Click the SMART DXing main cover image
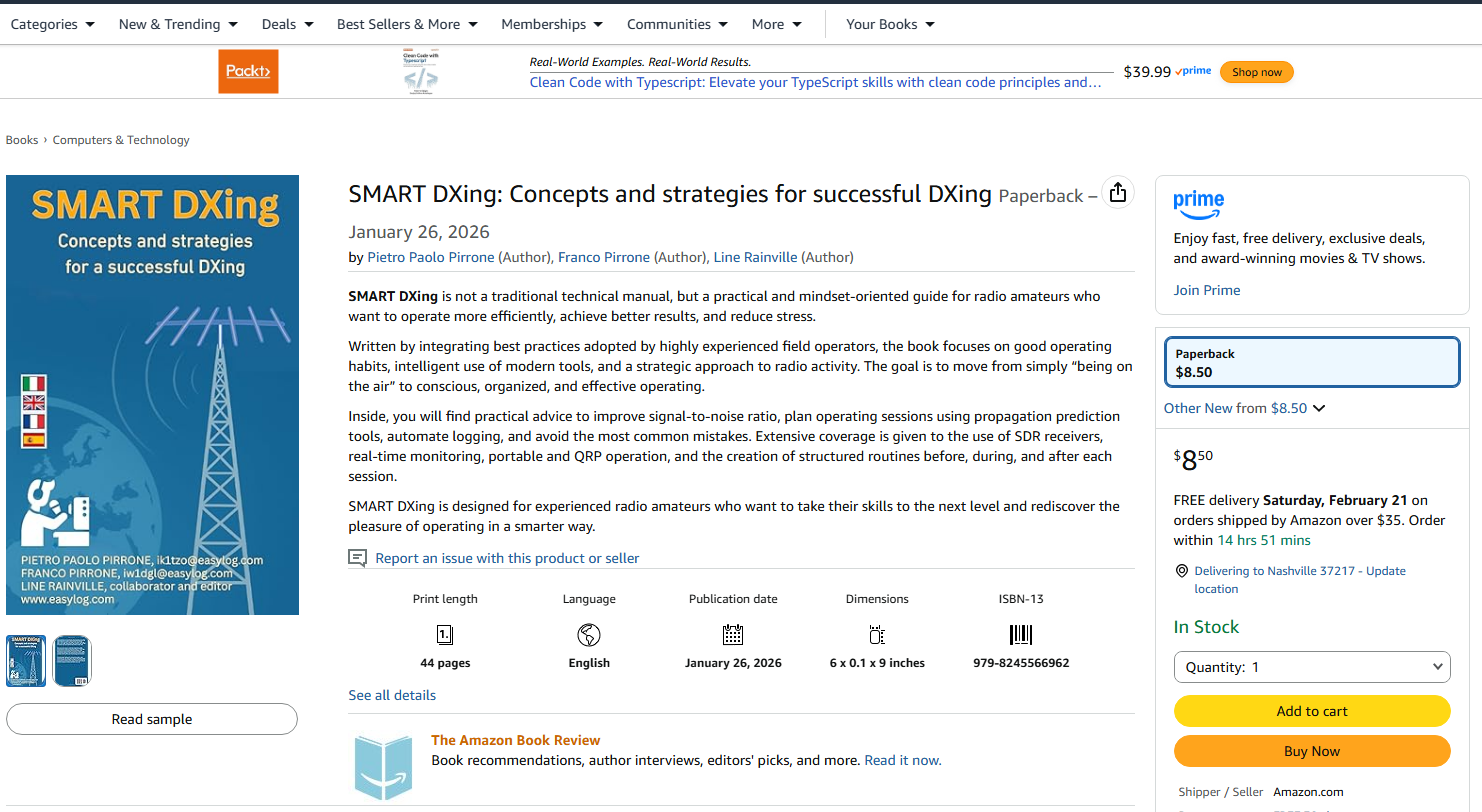Viewport: 1482px width, 812px height. (152, 395)
